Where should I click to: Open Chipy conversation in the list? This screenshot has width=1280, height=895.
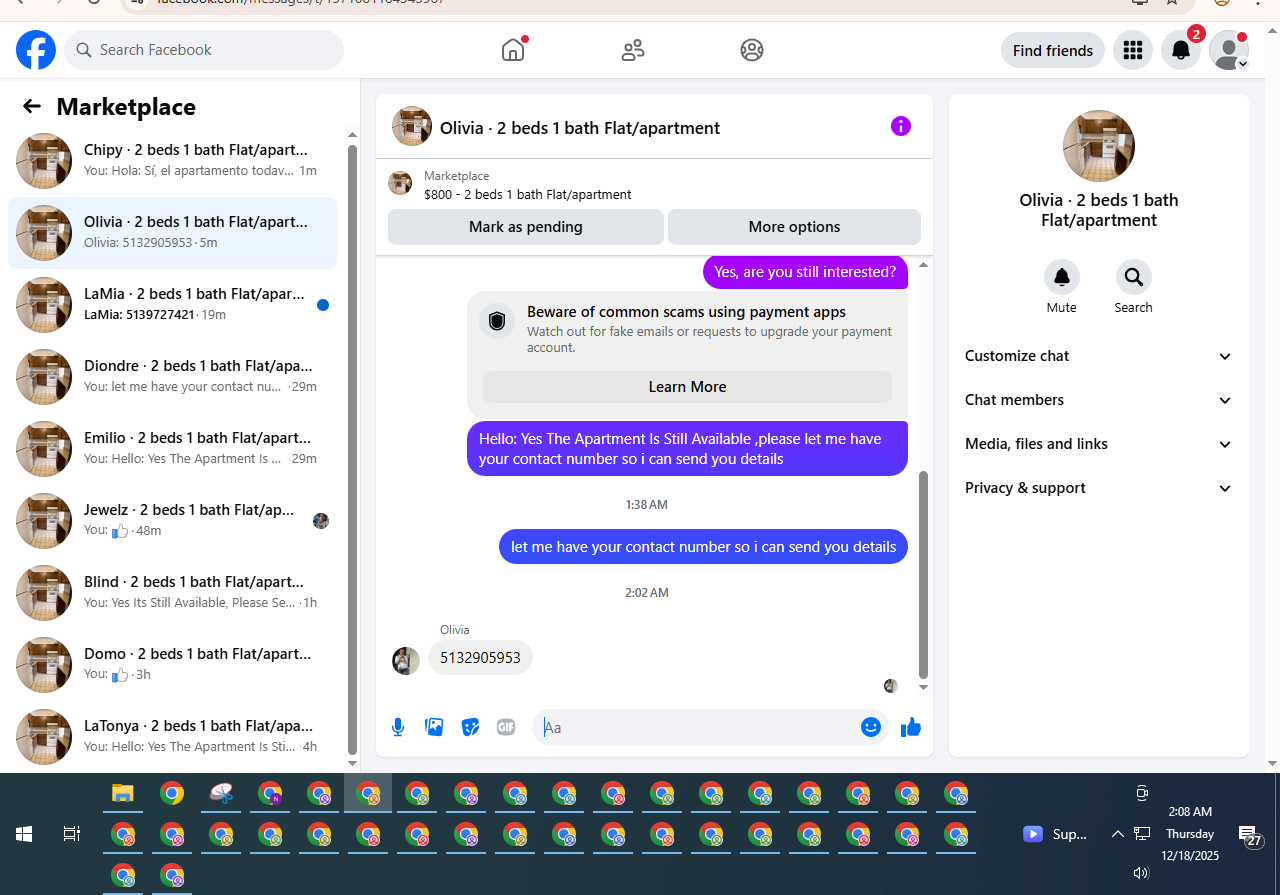click(x=173, y=161)
